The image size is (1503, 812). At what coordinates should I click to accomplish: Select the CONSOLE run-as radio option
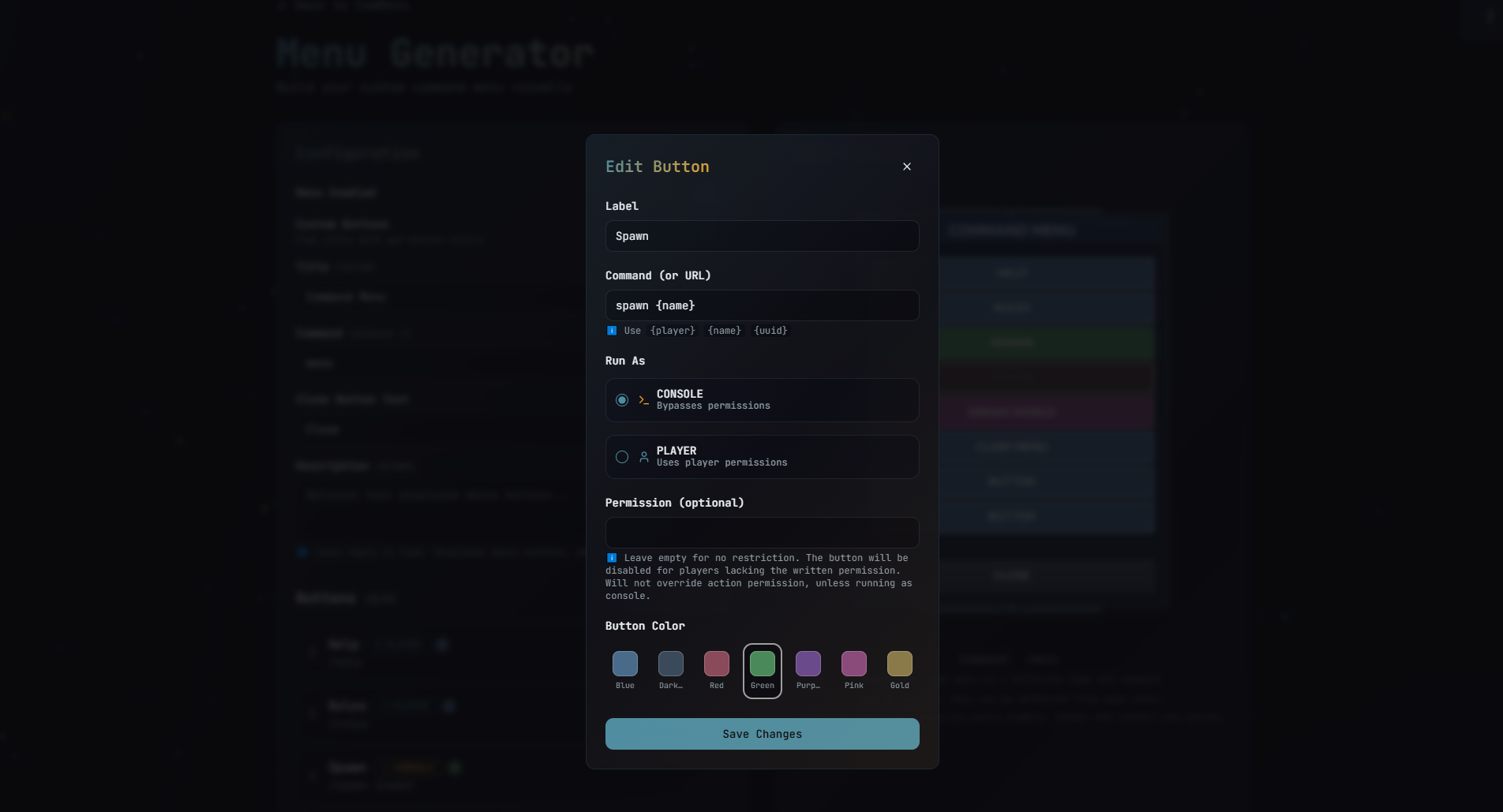pos(622,400)
